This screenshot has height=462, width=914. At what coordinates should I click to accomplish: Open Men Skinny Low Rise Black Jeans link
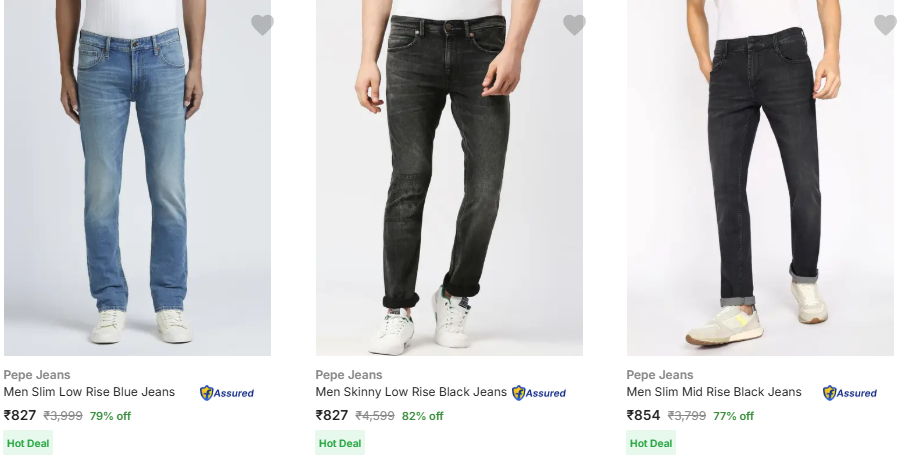click(x=411, y=392)
